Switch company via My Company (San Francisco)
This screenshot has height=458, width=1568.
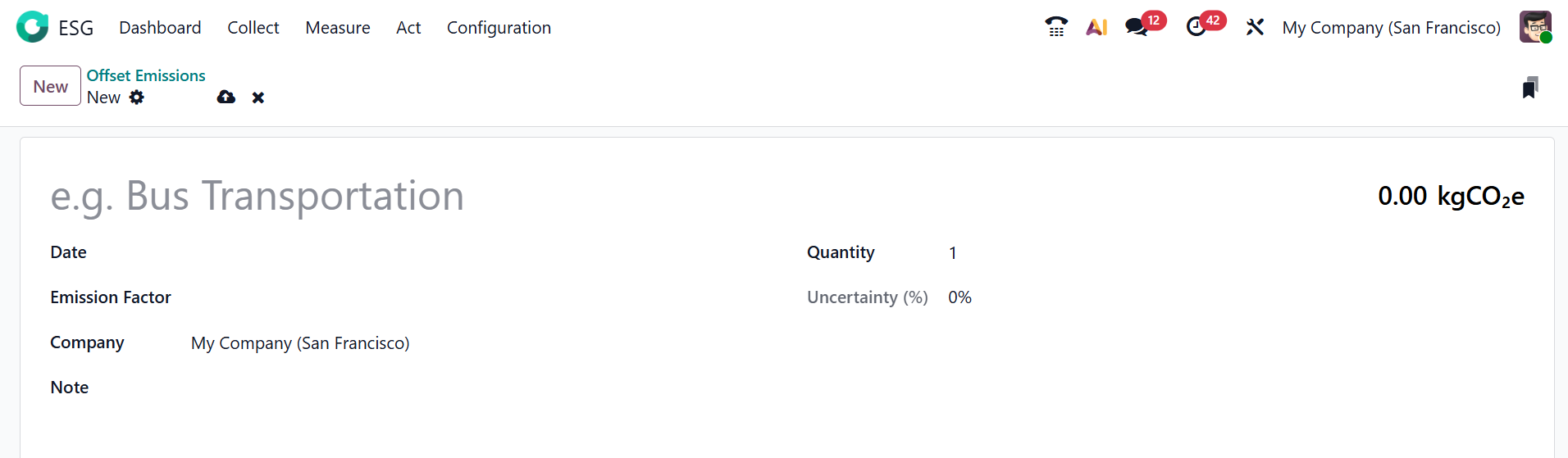(x=1391, y=28)
